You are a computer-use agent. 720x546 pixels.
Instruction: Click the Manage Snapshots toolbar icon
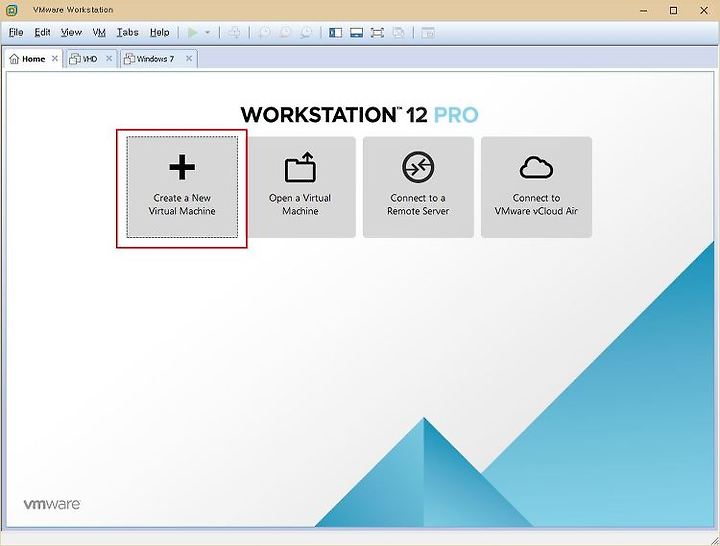(306, 33)
